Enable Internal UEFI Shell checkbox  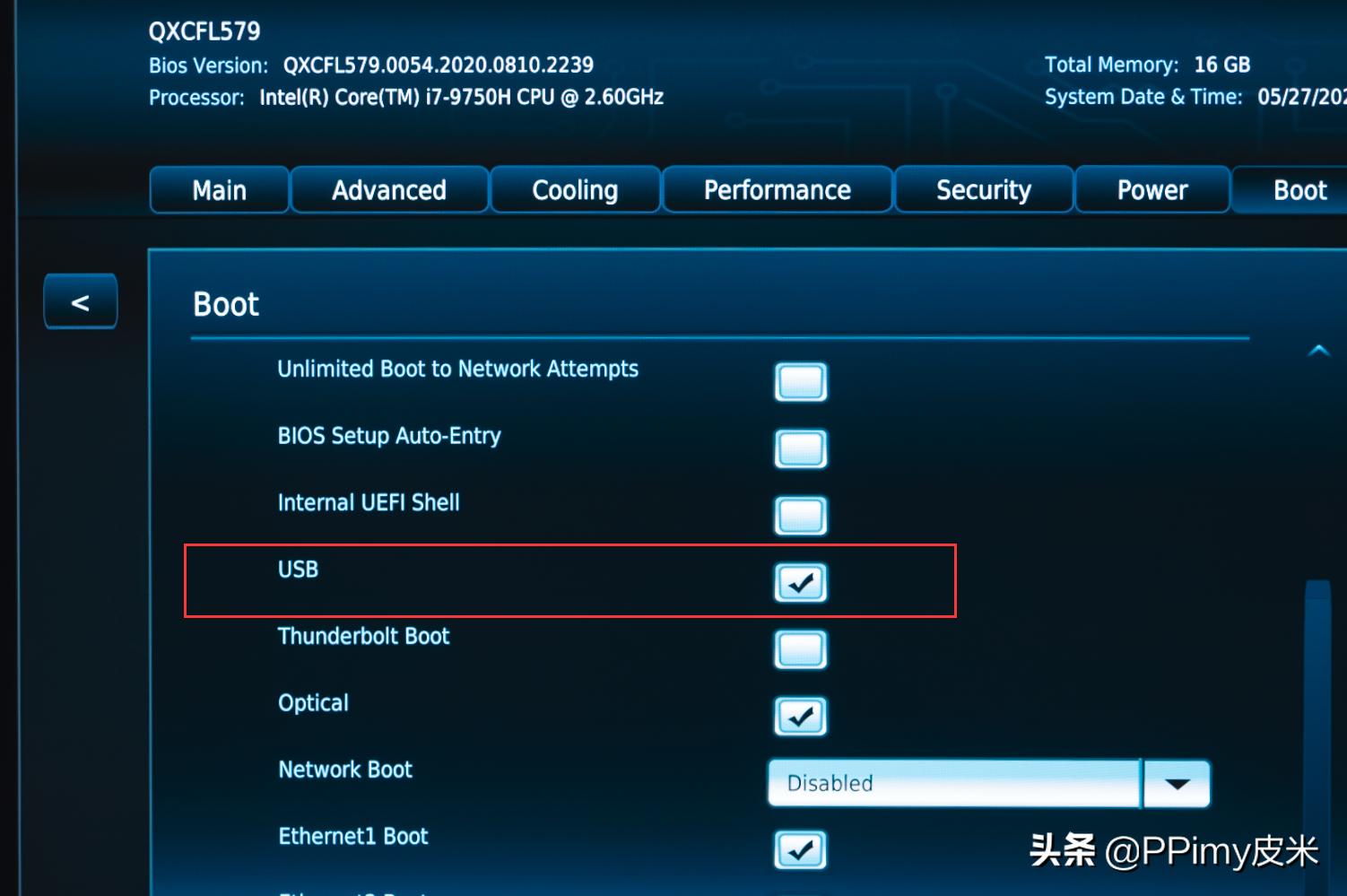[x=800, y=516]
